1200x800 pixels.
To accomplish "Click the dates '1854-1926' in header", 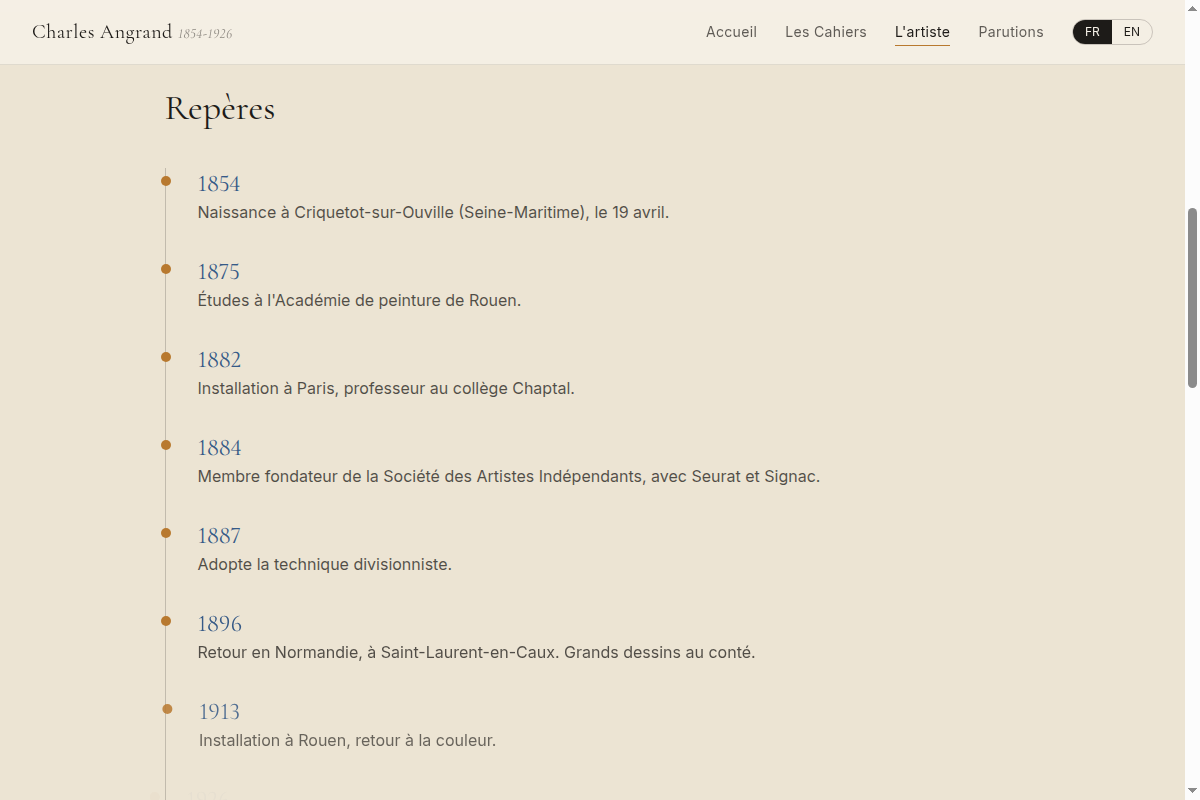I will point(205,34).
